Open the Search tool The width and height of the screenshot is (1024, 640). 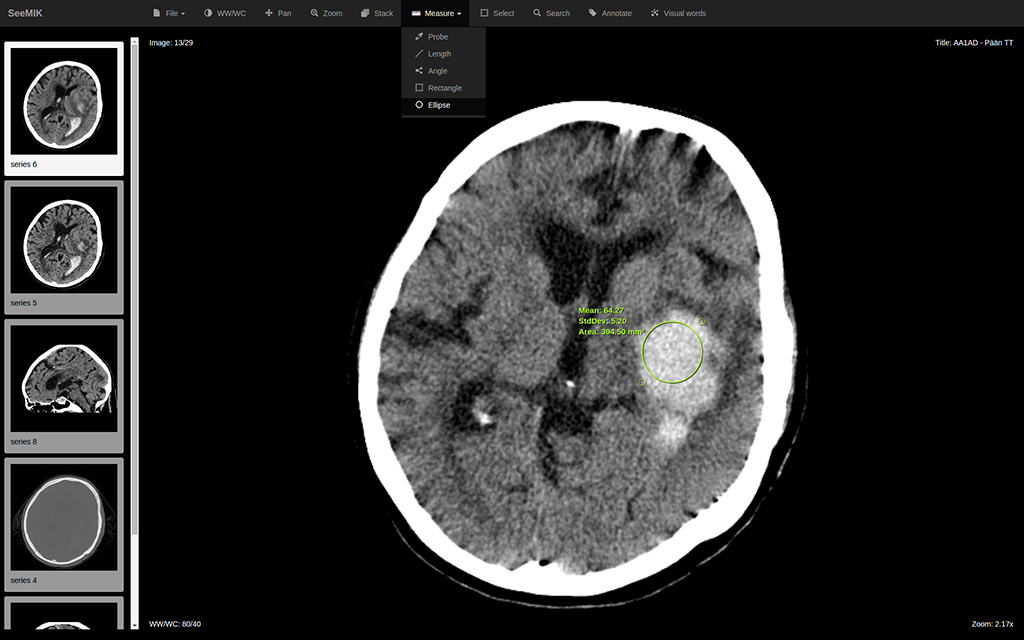(x=551, y=13)
